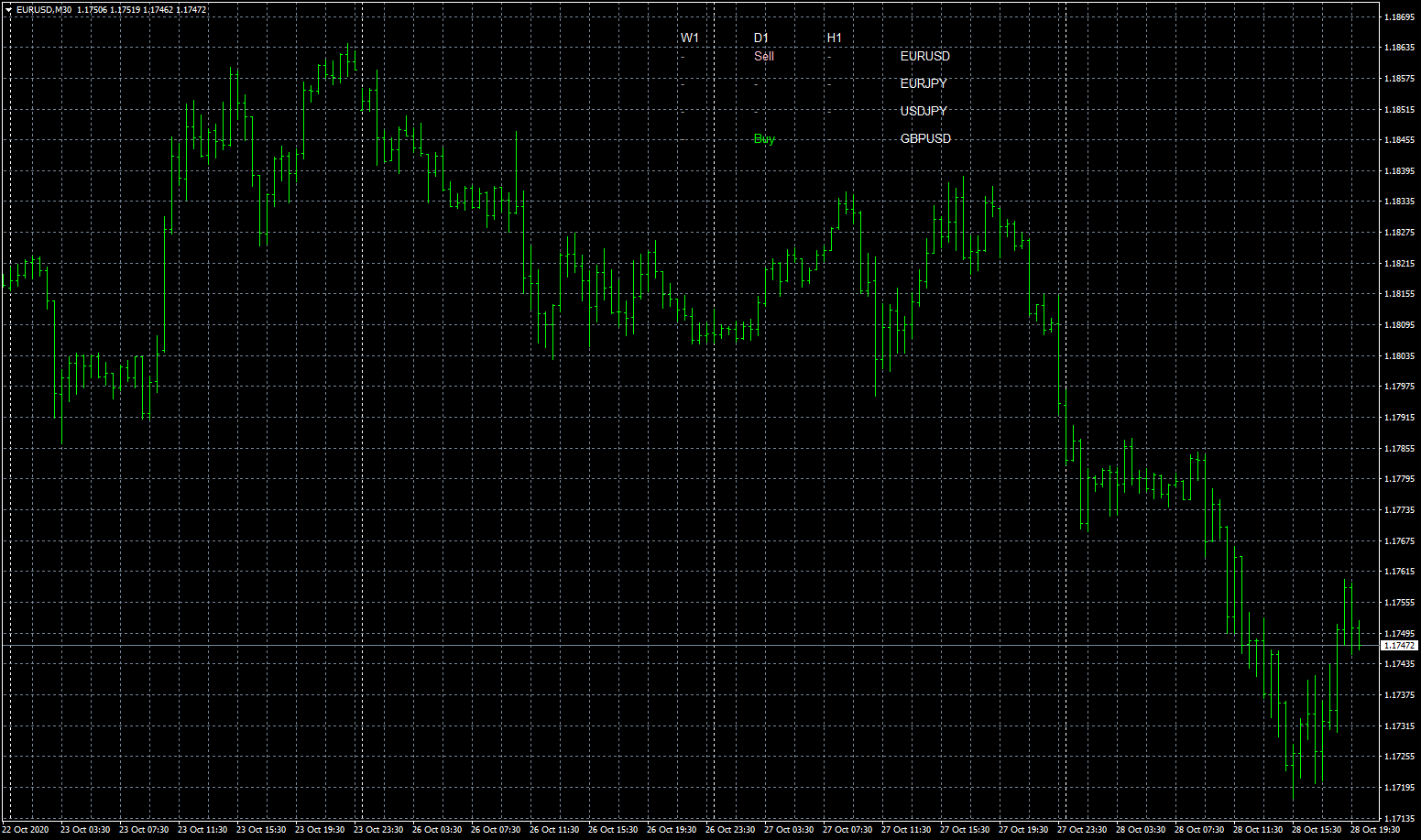Click the 28 Oct 07:30 time label
Image resolution: width=1421 pixels, height=840 pixels.
[1199, 830]
